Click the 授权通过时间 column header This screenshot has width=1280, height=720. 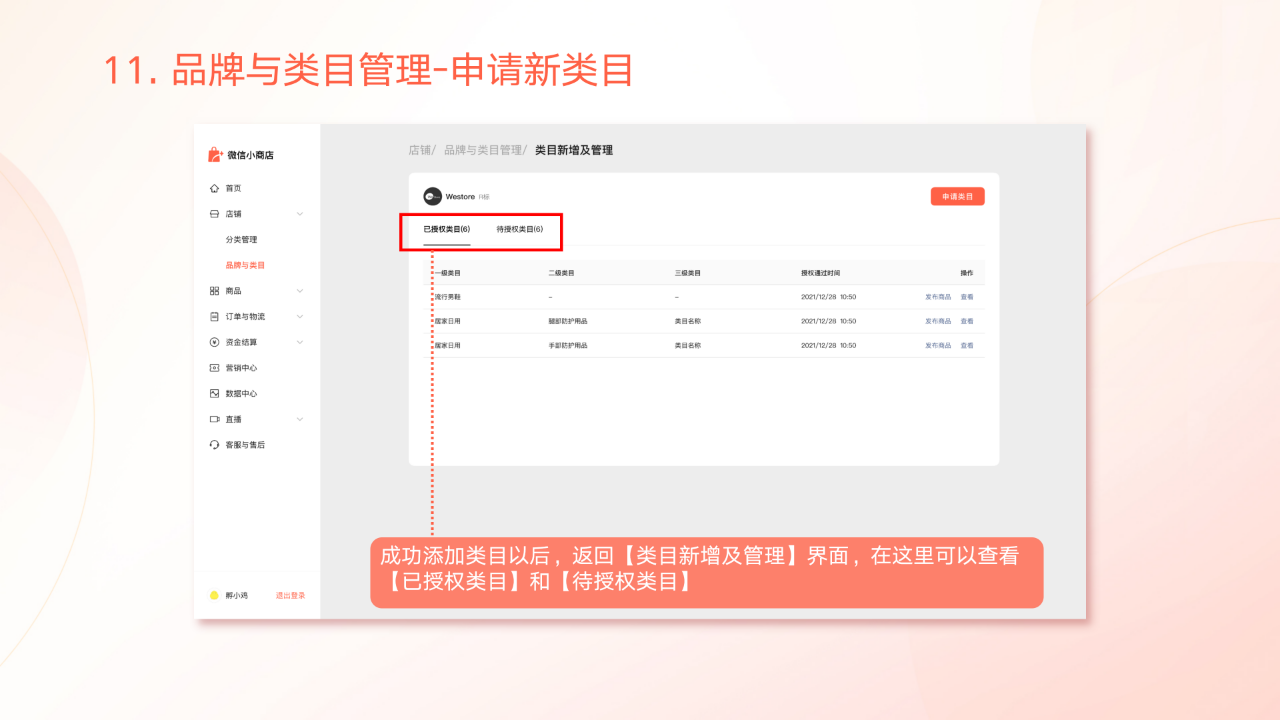821,273
